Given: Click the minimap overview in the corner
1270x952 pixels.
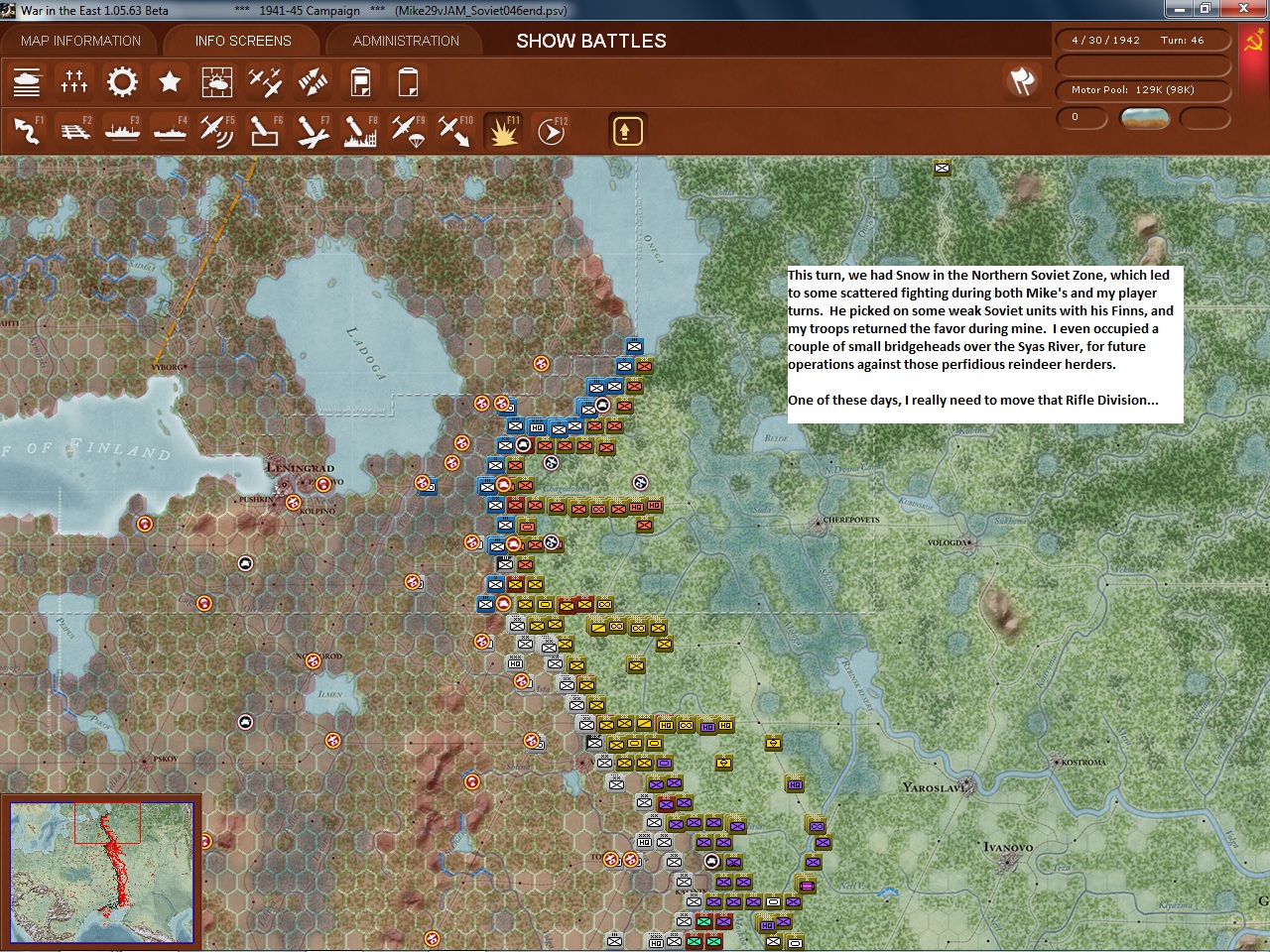Looking at the screenshot, I should [x=101, y=873].
